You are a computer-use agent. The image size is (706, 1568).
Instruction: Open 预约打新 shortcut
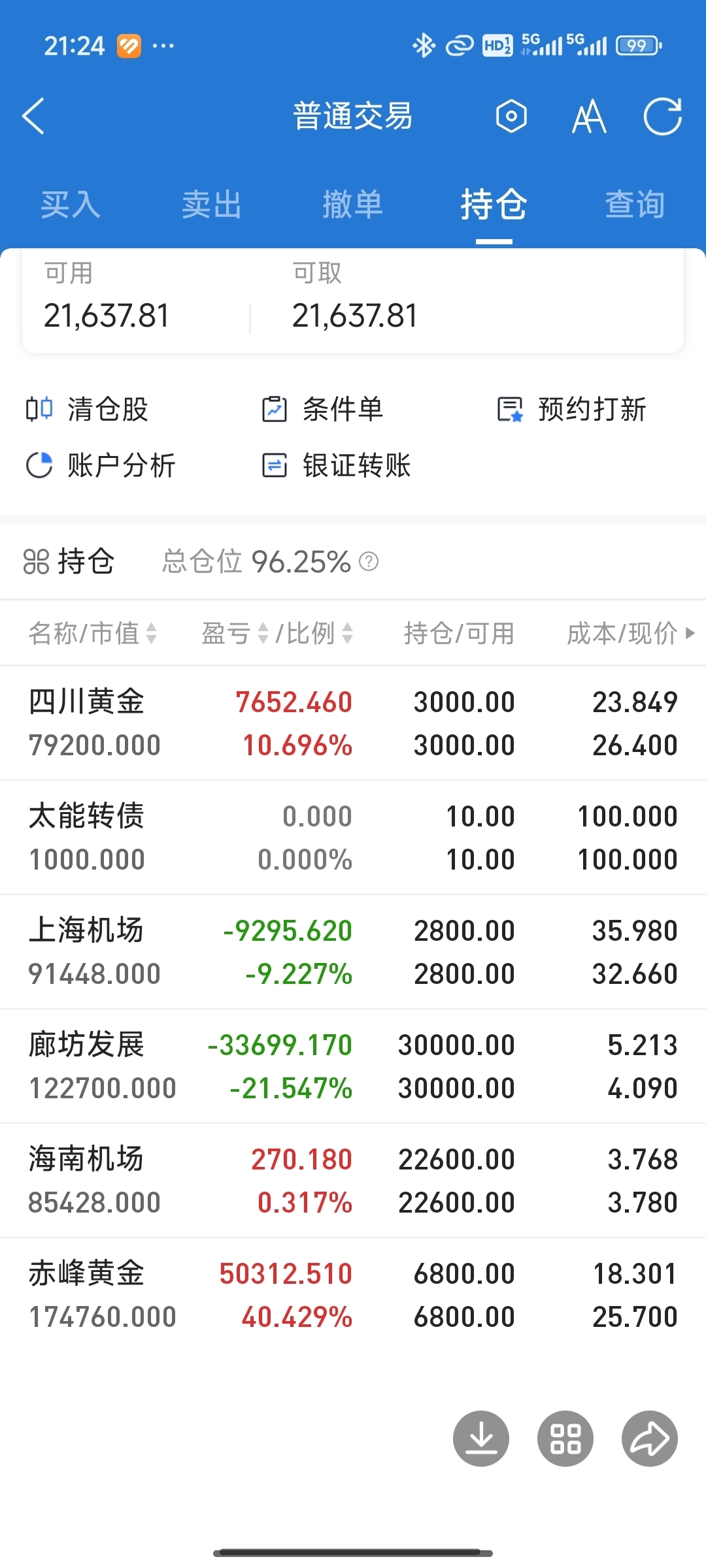(x=572, y=410)
